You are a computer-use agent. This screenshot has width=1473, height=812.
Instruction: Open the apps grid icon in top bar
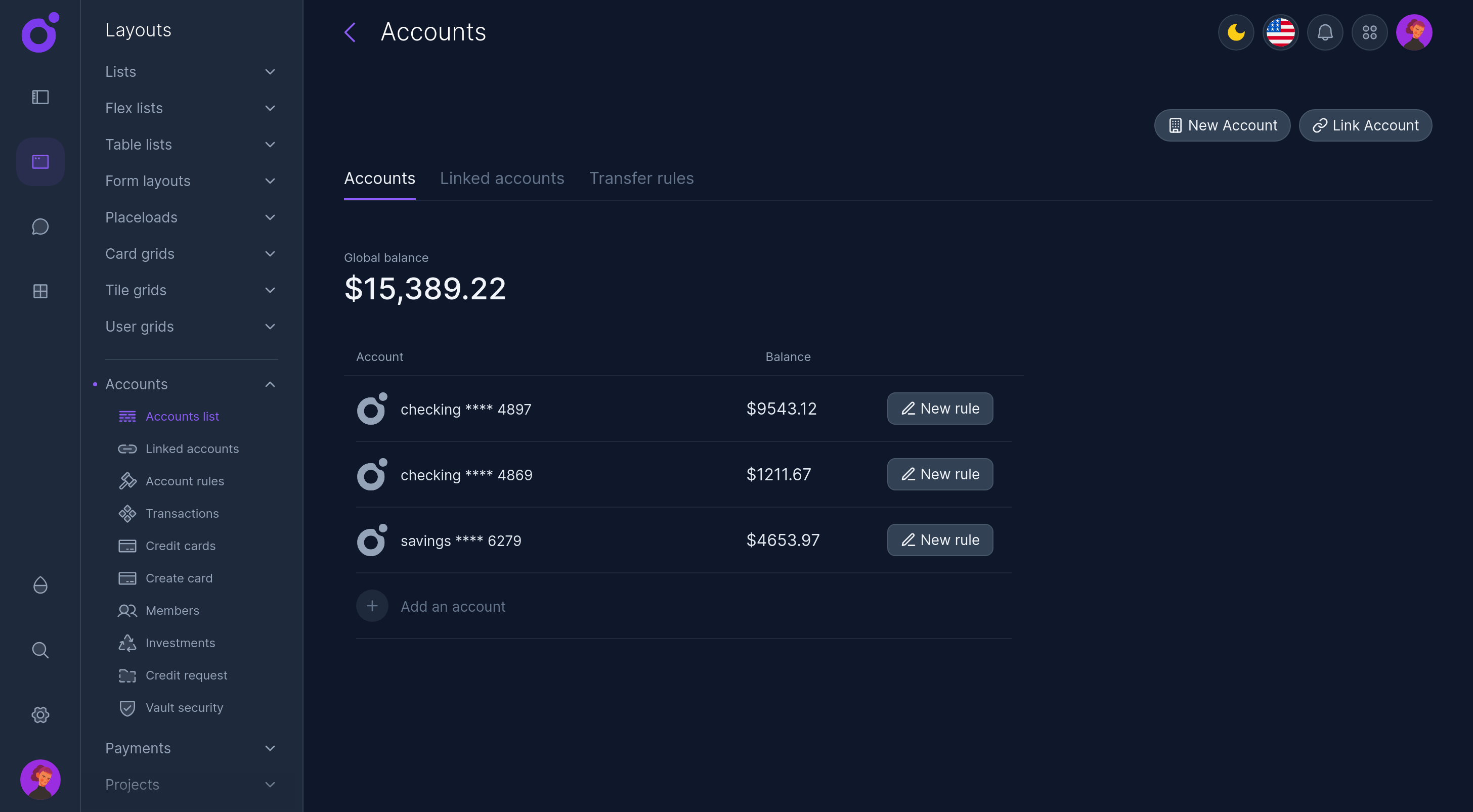1369,32
